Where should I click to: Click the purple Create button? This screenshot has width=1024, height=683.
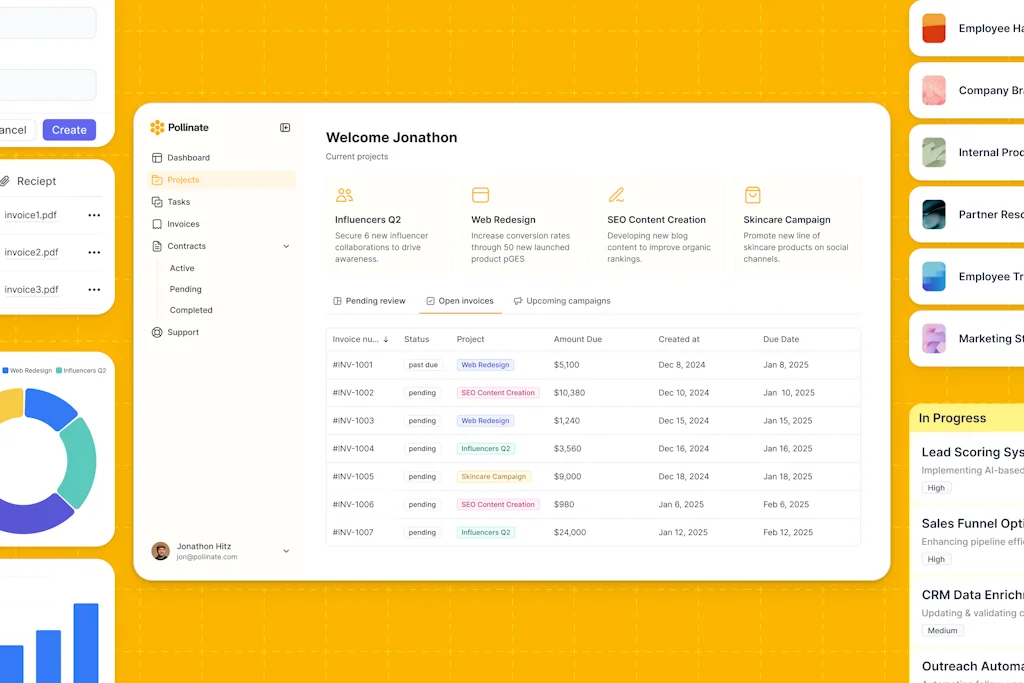point(69,130)
